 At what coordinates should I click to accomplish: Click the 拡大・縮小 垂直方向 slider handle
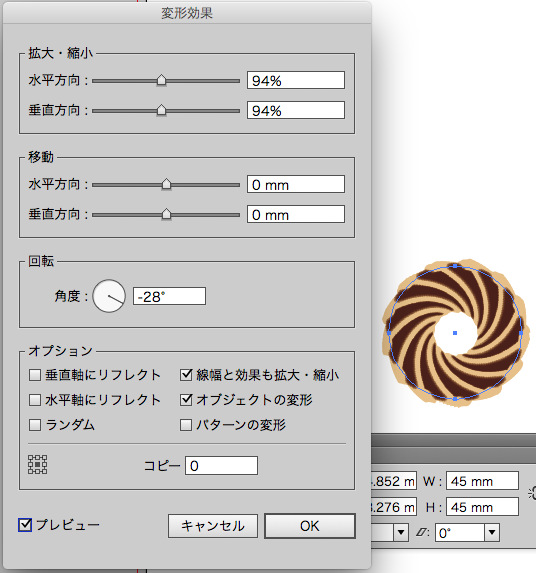[x=161, y=110]
